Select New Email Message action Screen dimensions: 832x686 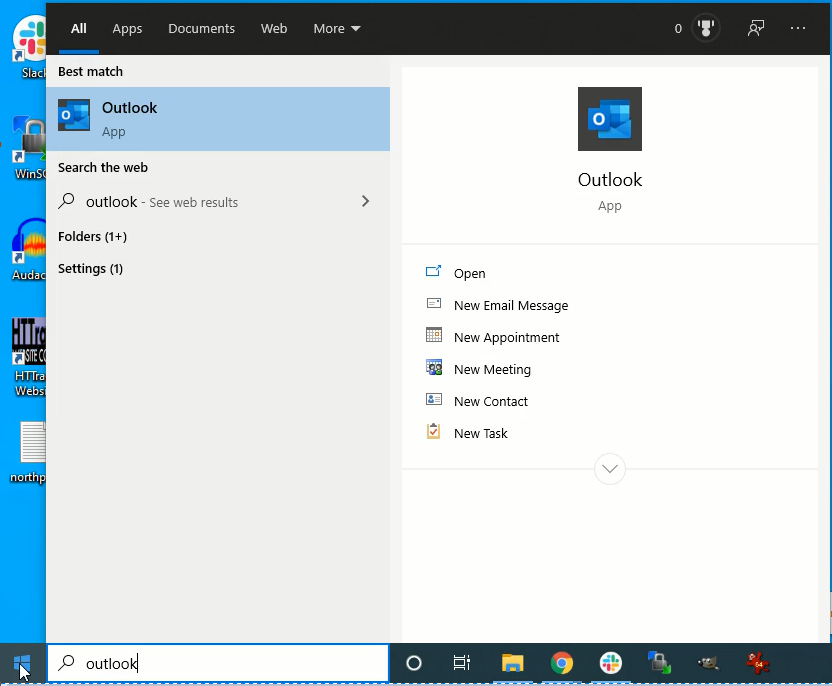click(510, 305)
